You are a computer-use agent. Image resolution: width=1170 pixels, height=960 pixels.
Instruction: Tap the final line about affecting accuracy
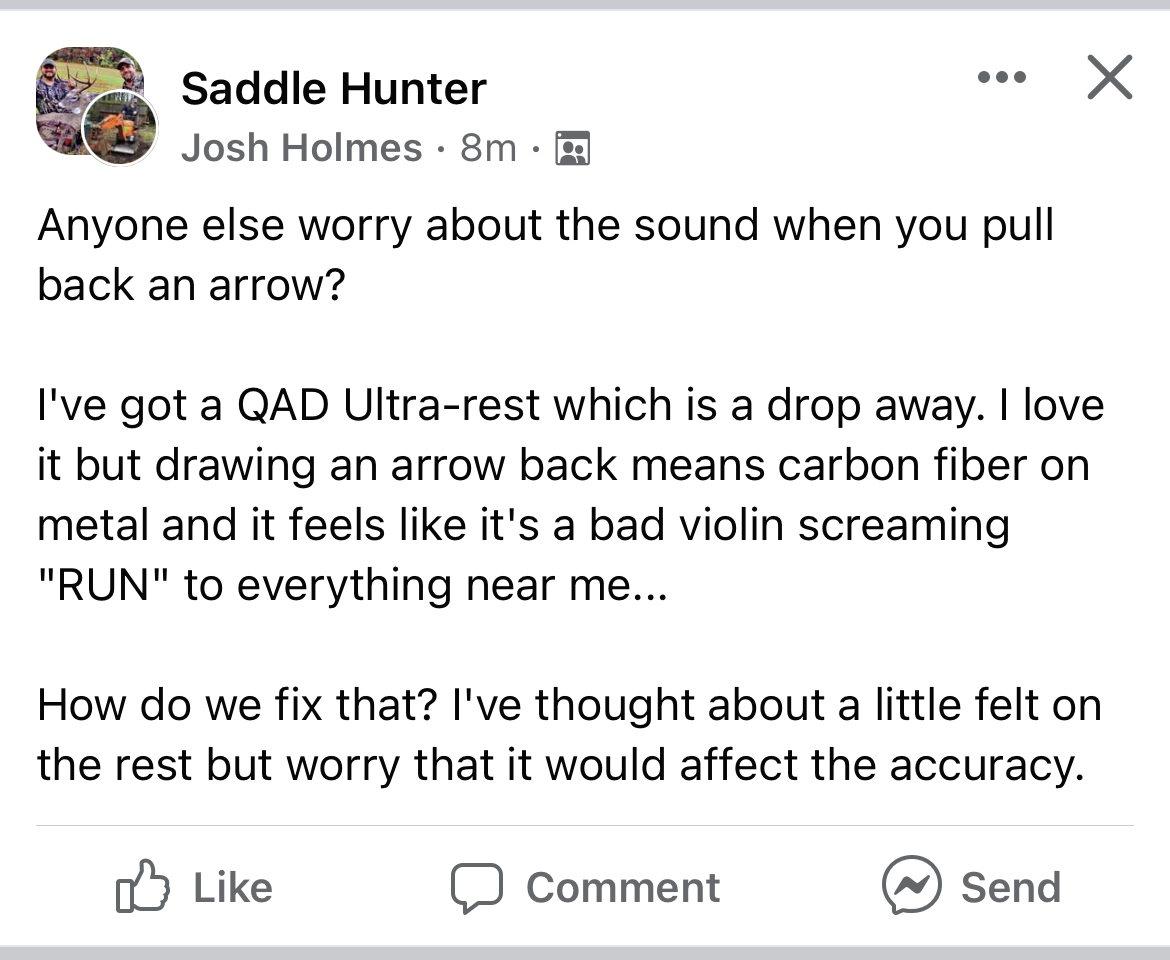pos(560,765)
